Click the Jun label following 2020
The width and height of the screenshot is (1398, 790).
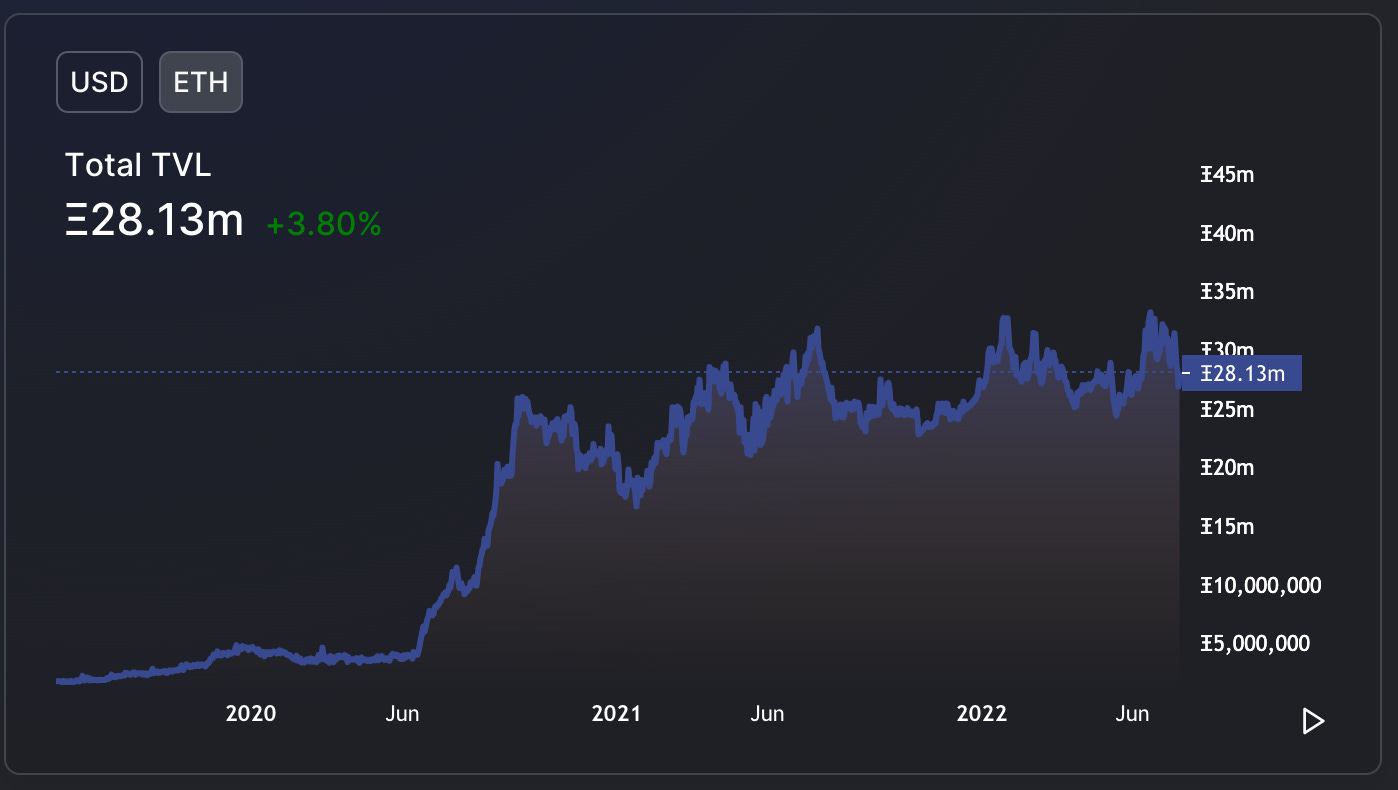(x=402, y=714)
